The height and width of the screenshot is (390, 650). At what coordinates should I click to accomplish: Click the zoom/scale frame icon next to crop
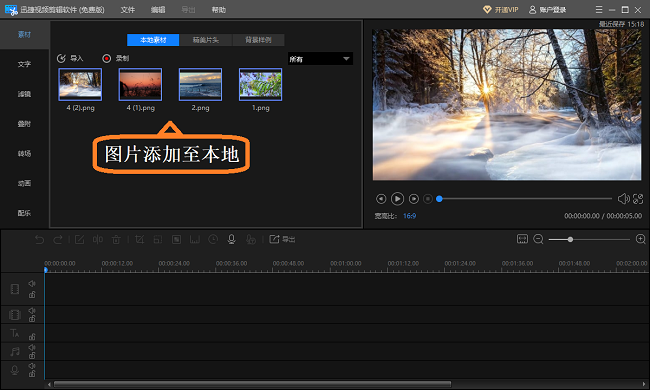[158, 240]
